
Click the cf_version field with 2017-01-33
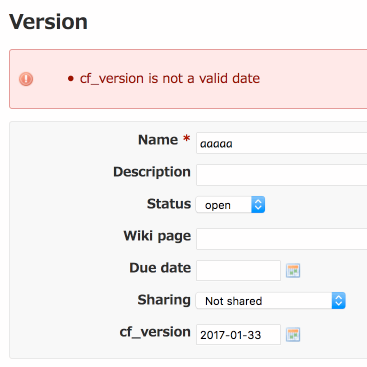pyautogui.click(x=238, y=334)
